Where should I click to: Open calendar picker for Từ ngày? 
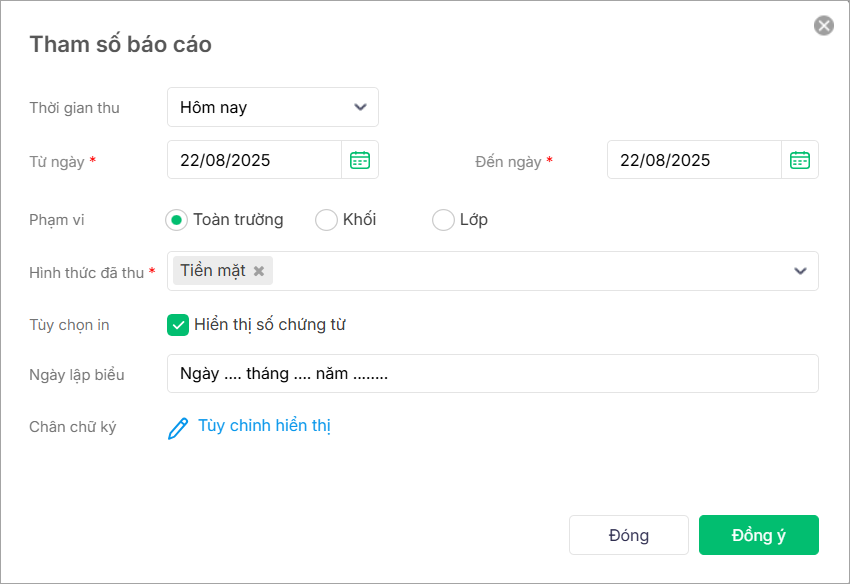pyautogui.click(x=360, y=160)
